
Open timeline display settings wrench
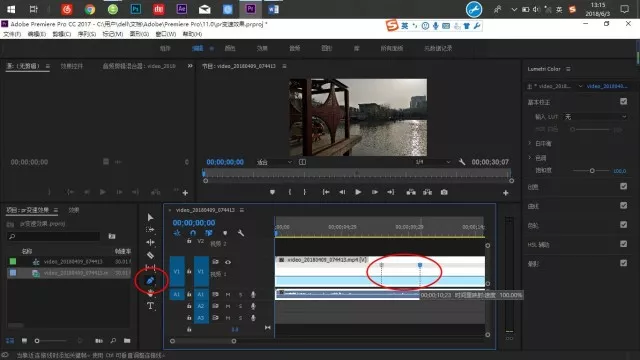(241, 233)
